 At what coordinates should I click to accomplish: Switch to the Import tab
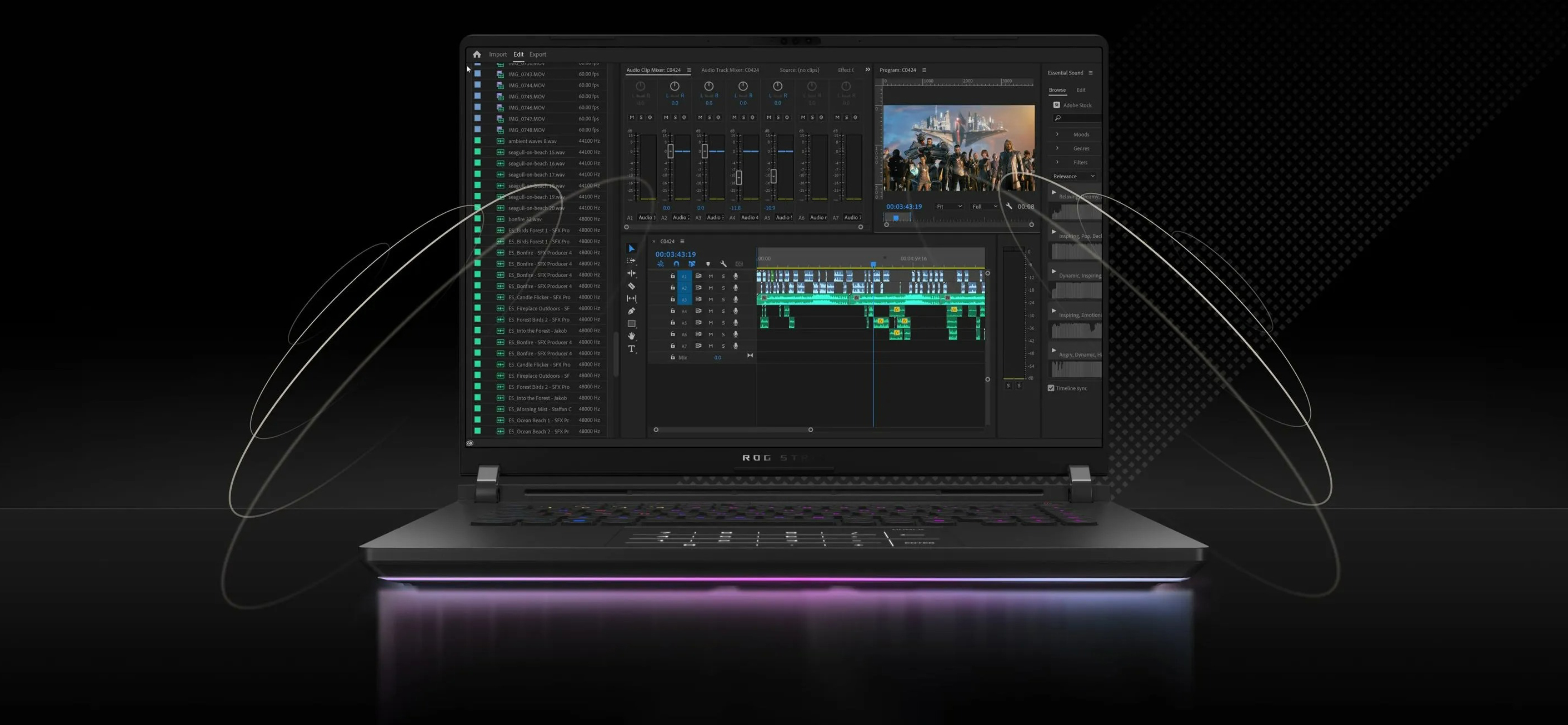497,54
